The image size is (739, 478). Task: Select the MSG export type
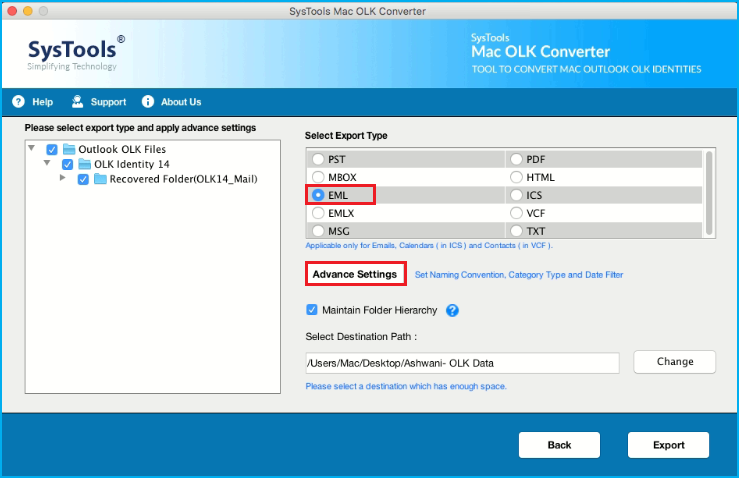tap(318, 231)
